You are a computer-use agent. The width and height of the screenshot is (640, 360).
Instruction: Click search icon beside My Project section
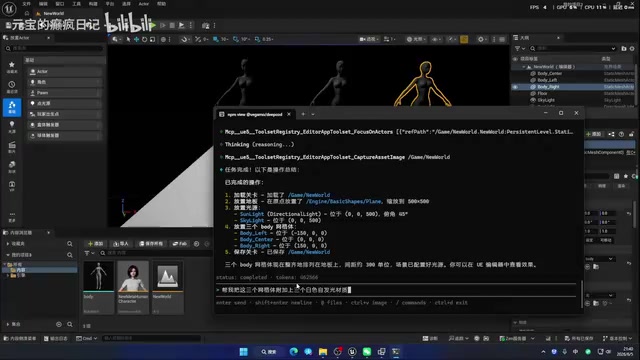pos(70,255)
